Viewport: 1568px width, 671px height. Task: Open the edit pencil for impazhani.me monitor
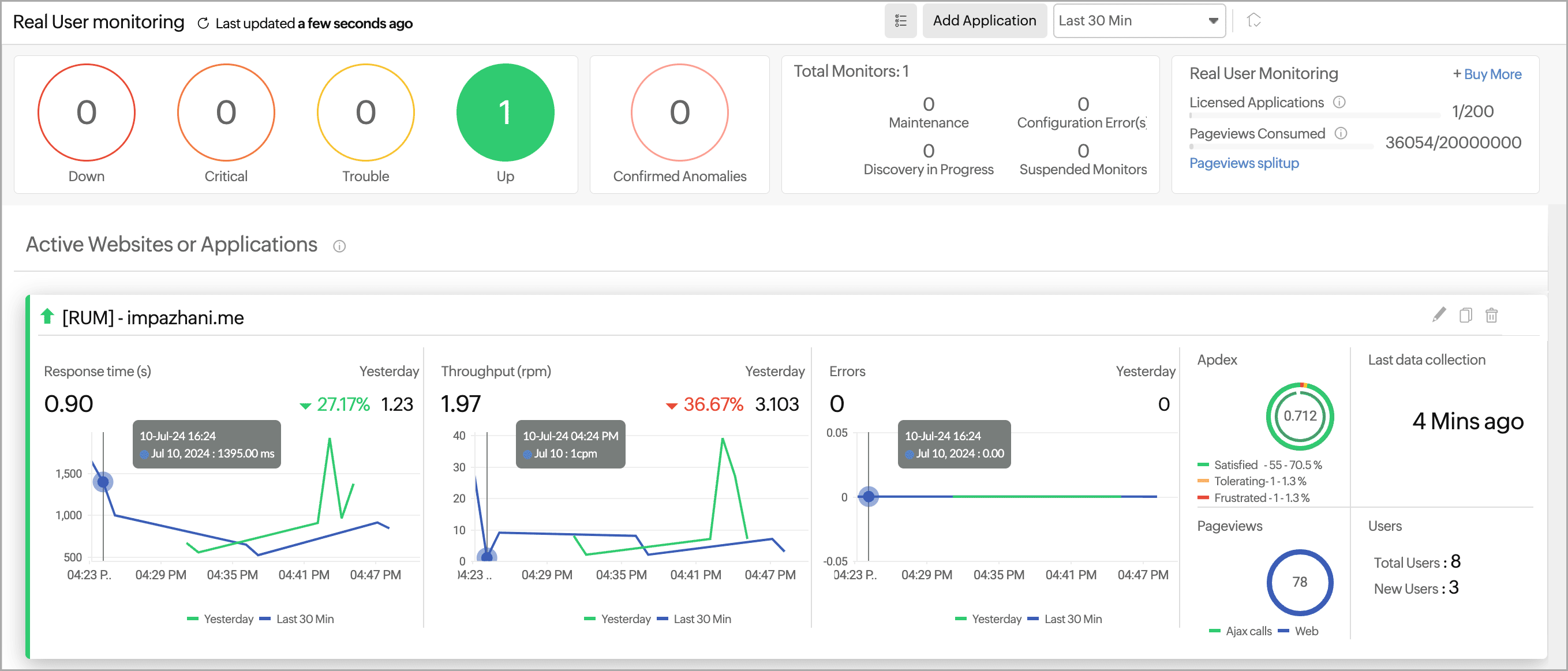1438,316
